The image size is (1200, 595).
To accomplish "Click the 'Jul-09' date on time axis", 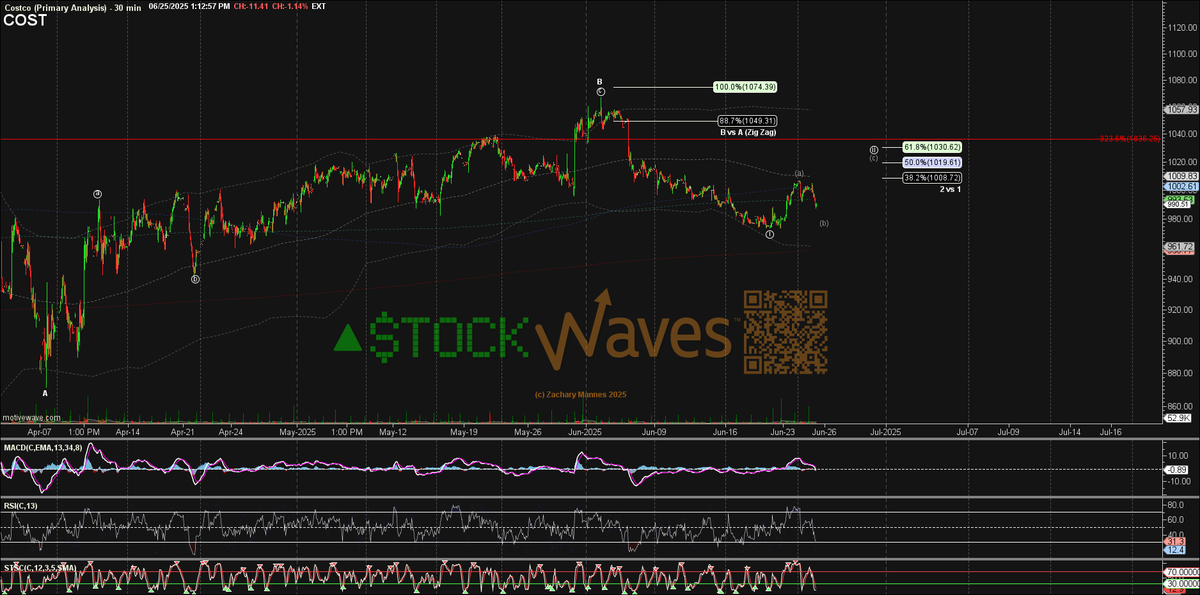I will point(1006,431).
